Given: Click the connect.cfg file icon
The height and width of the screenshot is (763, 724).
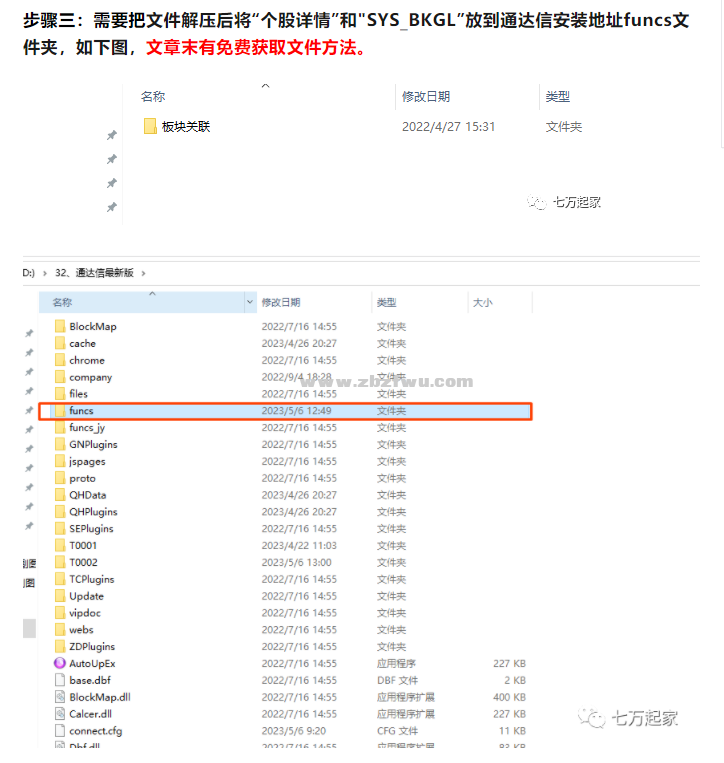Looking at the screenshot, I should pyautogui.click(x=60, y=730).
